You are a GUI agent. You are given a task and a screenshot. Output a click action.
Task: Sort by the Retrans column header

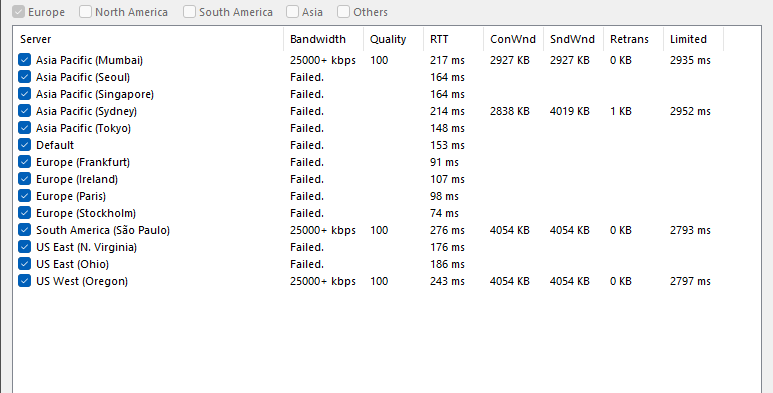tap(633, 39)
